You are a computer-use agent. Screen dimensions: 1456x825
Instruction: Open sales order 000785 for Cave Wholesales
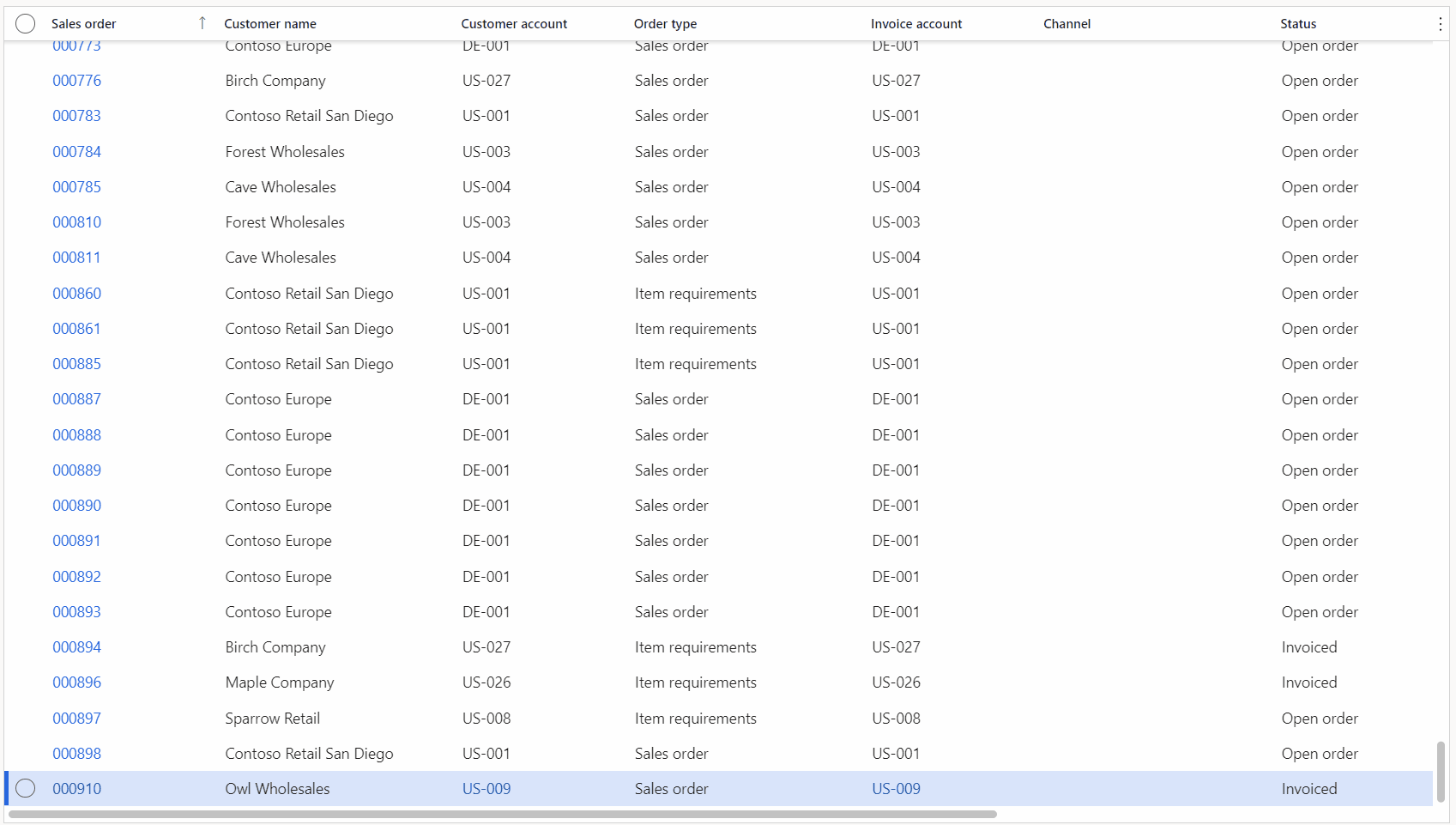[77, 186]
